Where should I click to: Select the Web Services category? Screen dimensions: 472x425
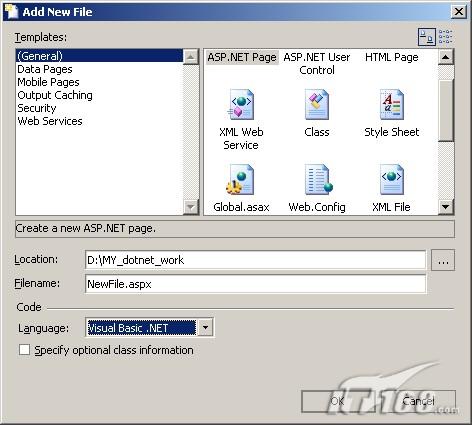coord(50,121)
